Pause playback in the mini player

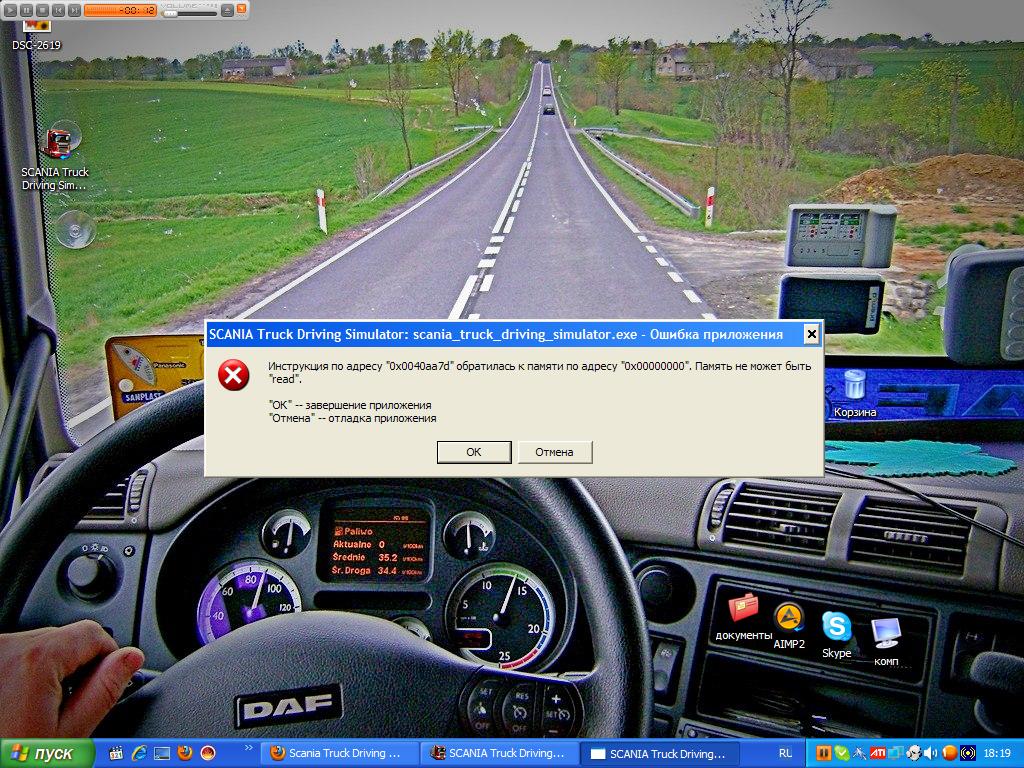tap(27, 10)
